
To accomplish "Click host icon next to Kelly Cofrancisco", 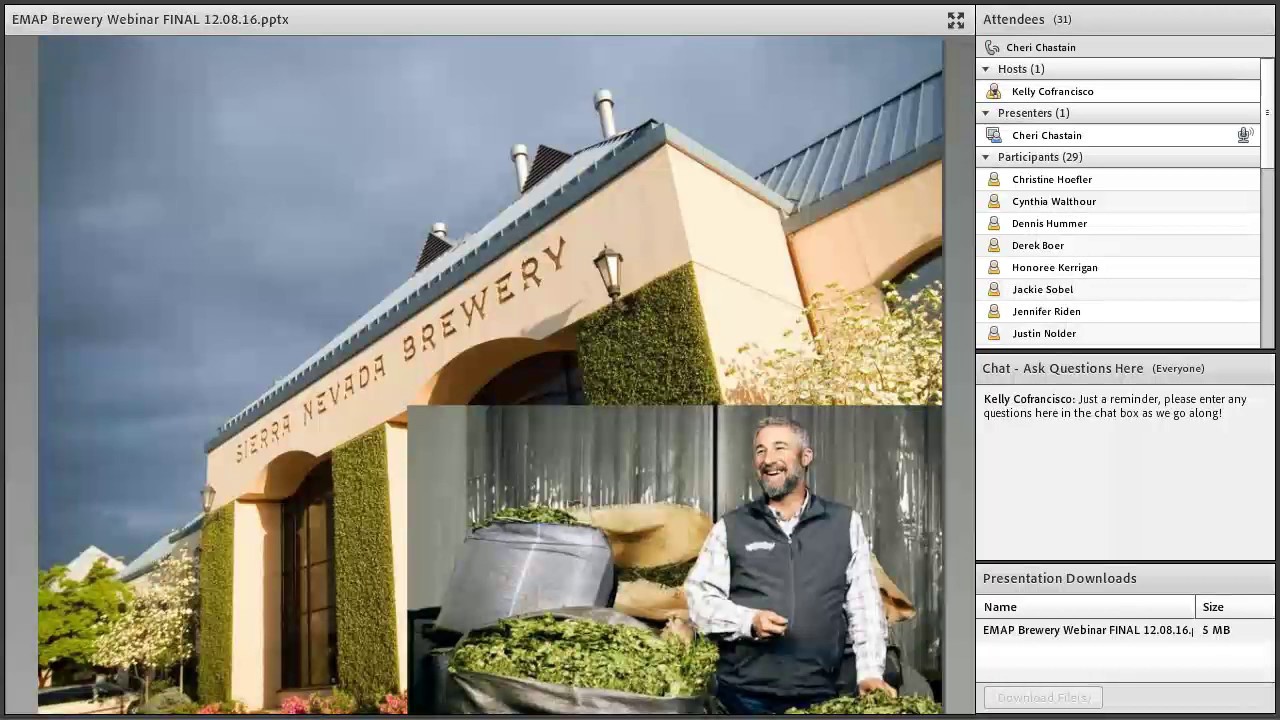I will (x=993, y=91).
